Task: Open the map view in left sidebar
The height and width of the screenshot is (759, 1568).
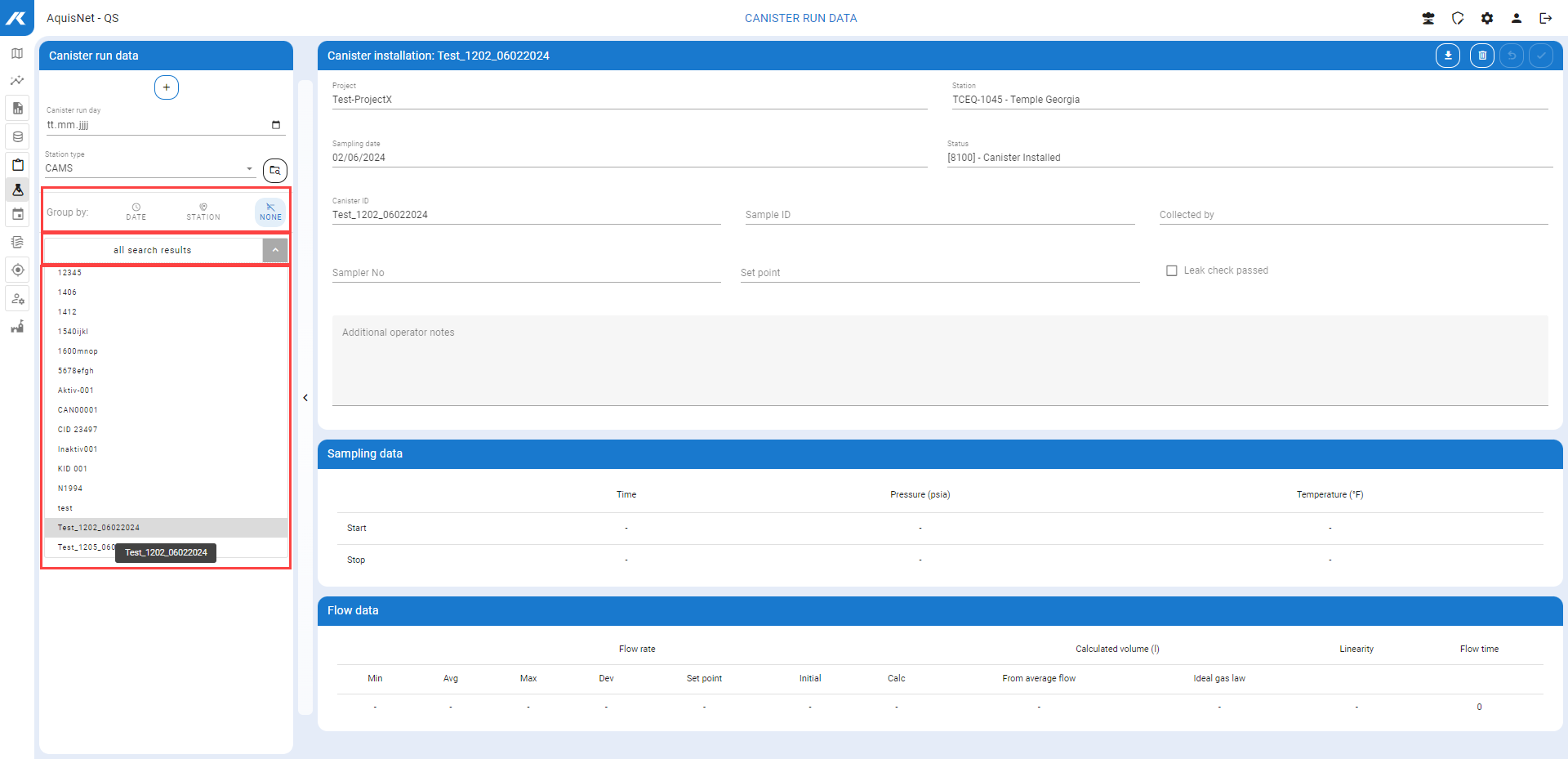Action: click(17, 54)
